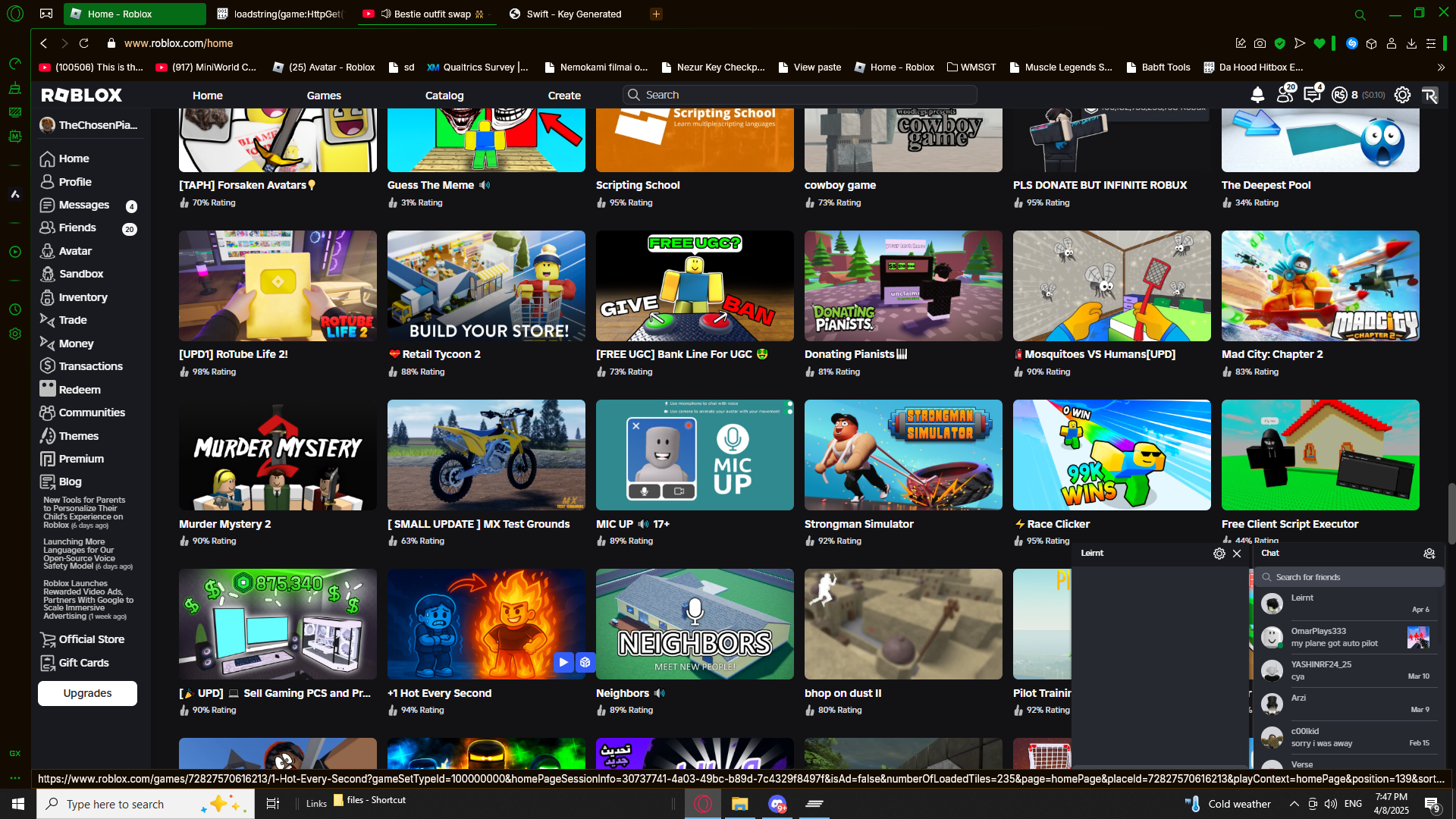This screenshot has width=1456, height=819.
Task: Open the Roblox notifications bell
Action: point(1257,95)
